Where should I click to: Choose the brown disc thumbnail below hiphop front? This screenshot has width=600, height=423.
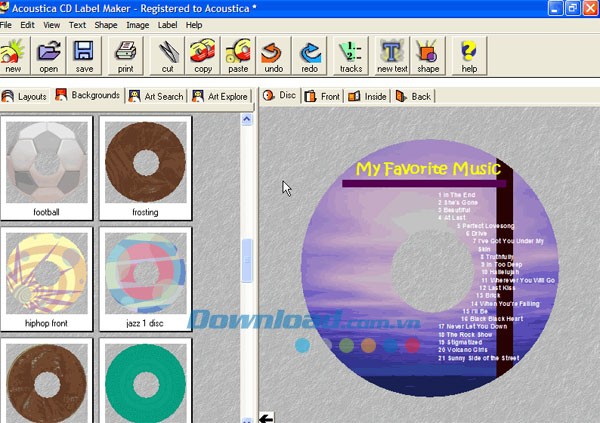pos(46,381)
